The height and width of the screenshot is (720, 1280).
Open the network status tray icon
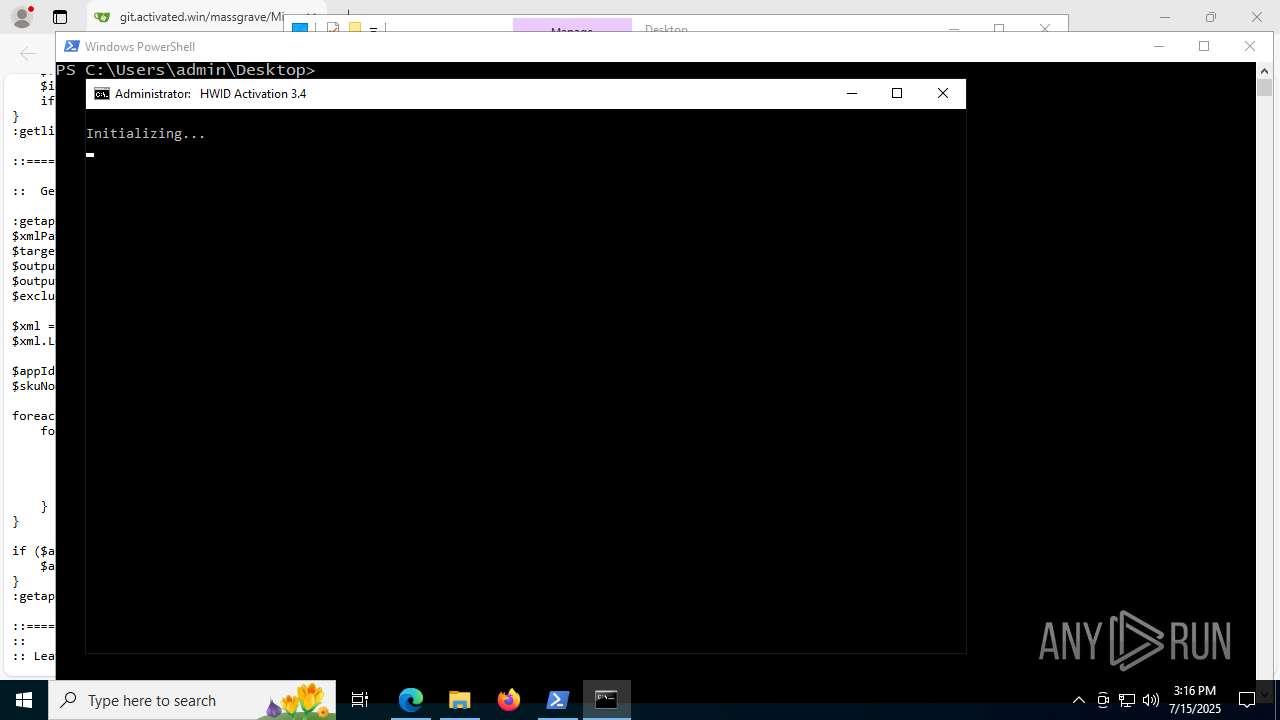tap(1127, 700)
